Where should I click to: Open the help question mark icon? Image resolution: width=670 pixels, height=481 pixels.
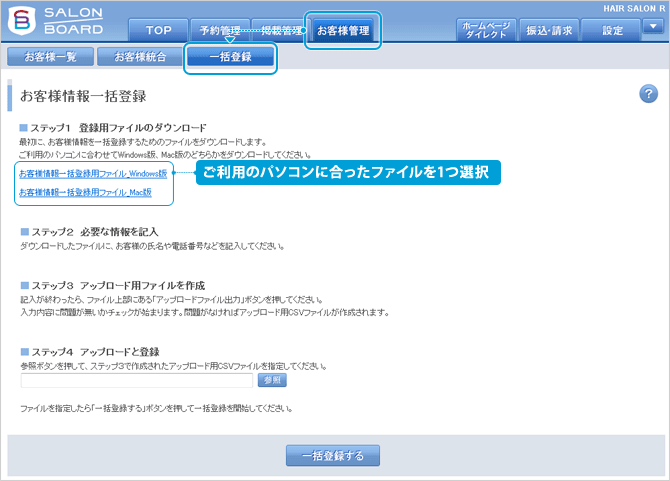[647, 94]
